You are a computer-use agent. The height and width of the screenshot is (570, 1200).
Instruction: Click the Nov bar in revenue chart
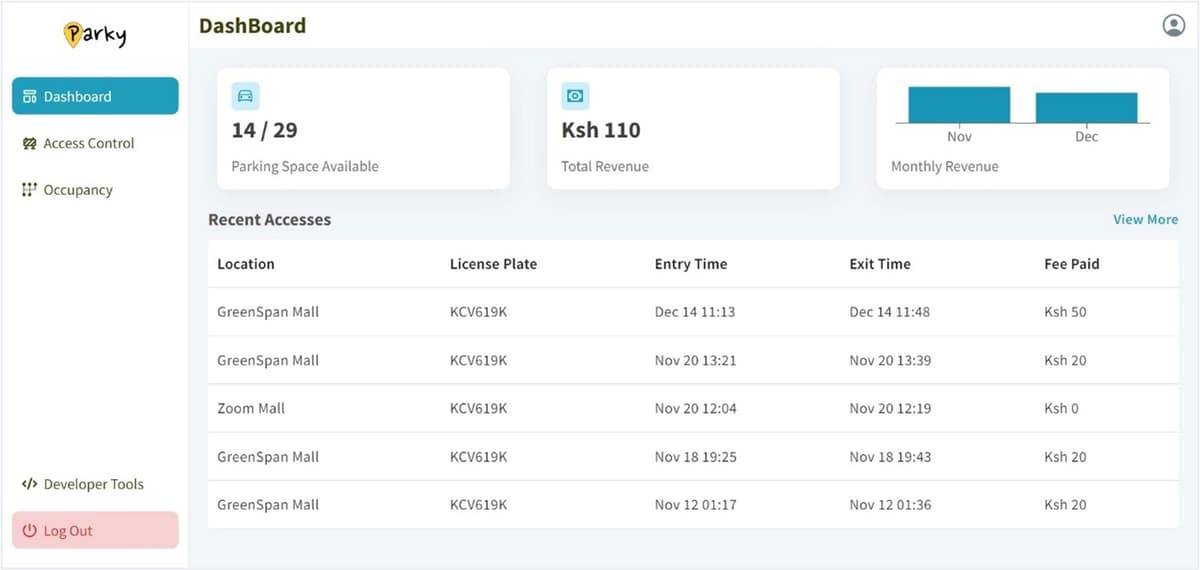pos(959,105)
